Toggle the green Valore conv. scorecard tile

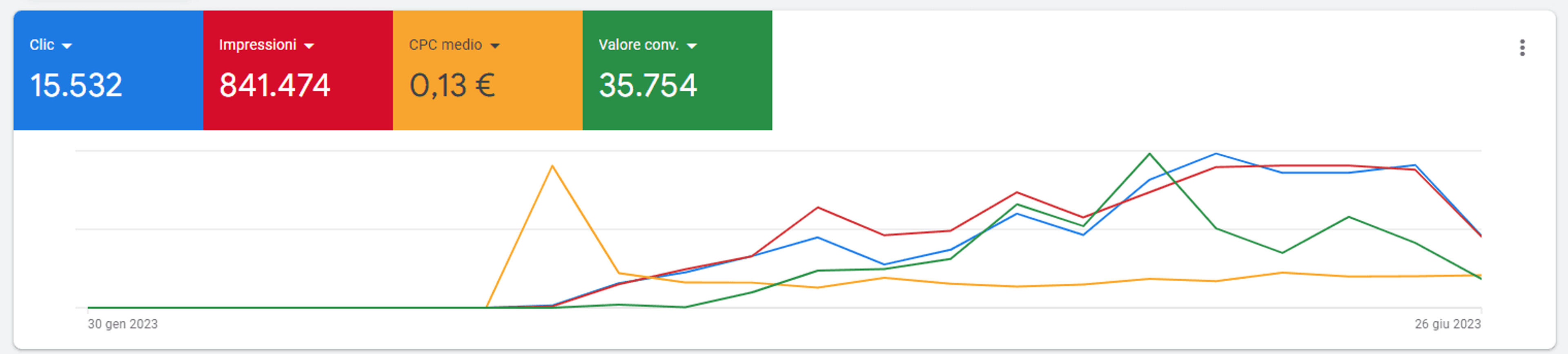677,70
